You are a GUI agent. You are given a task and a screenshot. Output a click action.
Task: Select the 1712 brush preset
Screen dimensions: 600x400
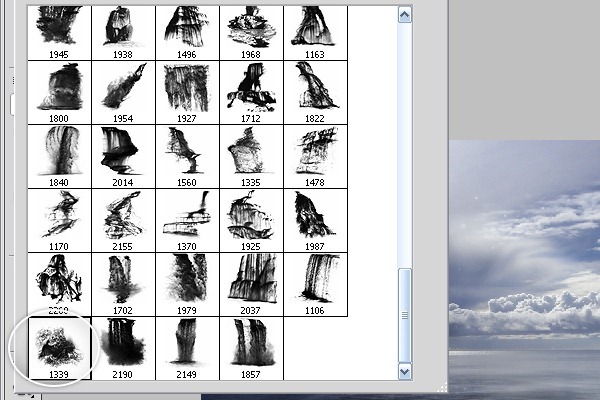point(251,93)
